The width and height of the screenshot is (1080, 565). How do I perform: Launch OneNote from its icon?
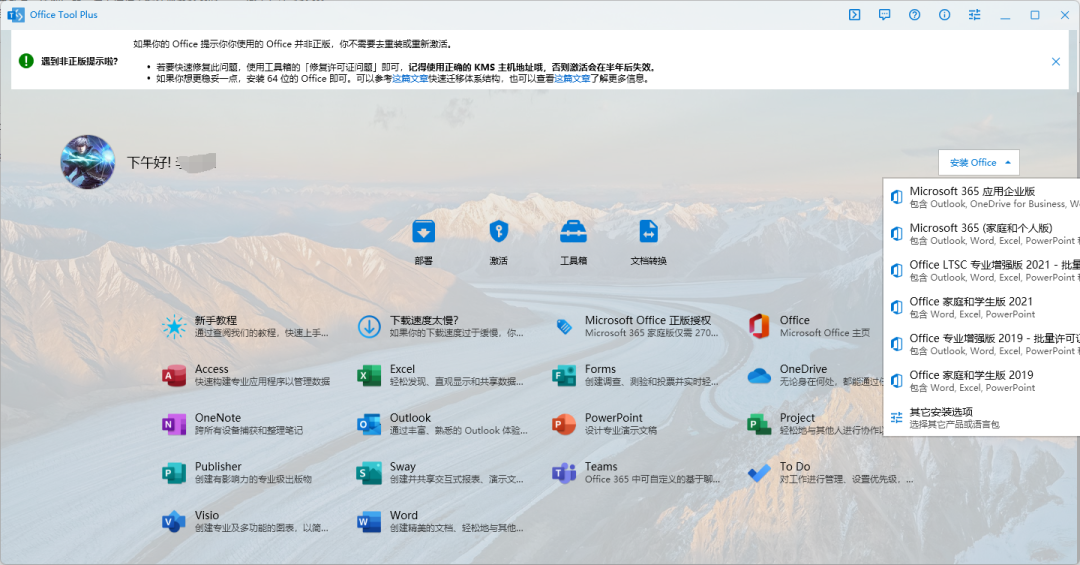point(174,424)
